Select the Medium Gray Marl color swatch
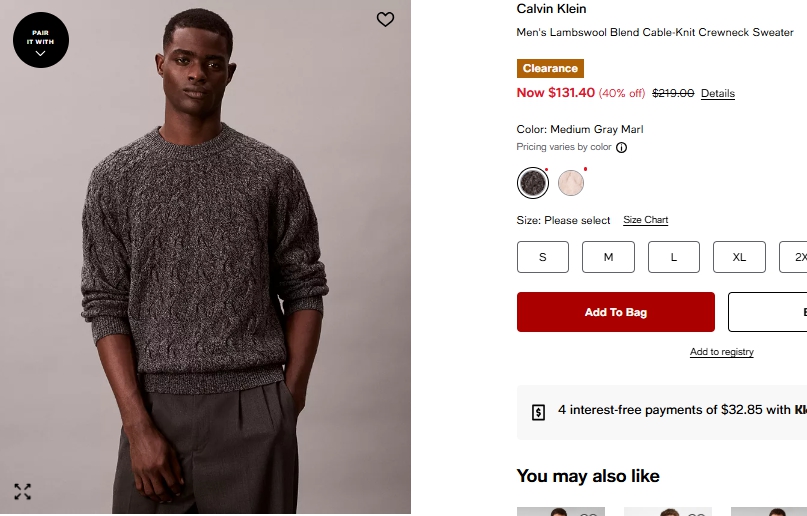807x516 pixels. click(533, 183)
